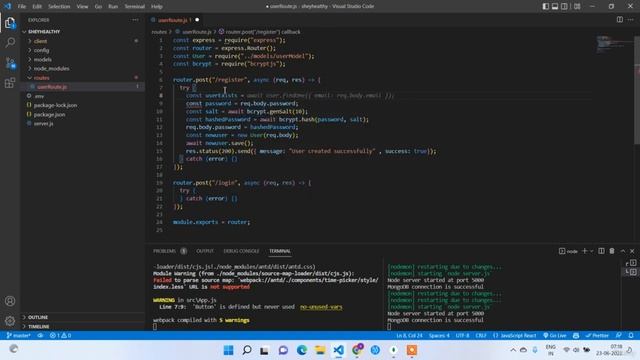Open Microsoft Edge from taskbar
640x360 pixels.
click(302, 350)
